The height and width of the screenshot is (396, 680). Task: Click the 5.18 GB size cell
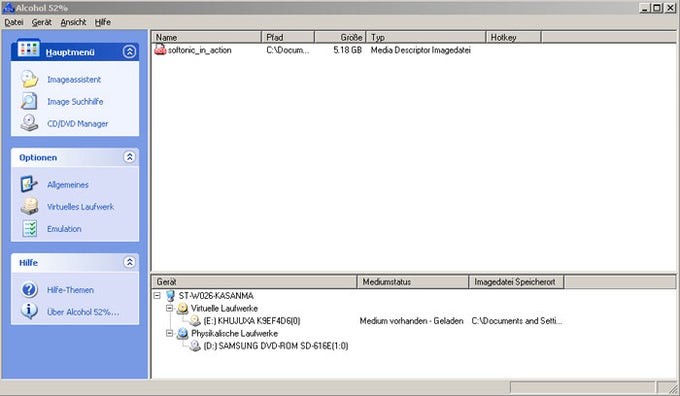coord(347,50)
